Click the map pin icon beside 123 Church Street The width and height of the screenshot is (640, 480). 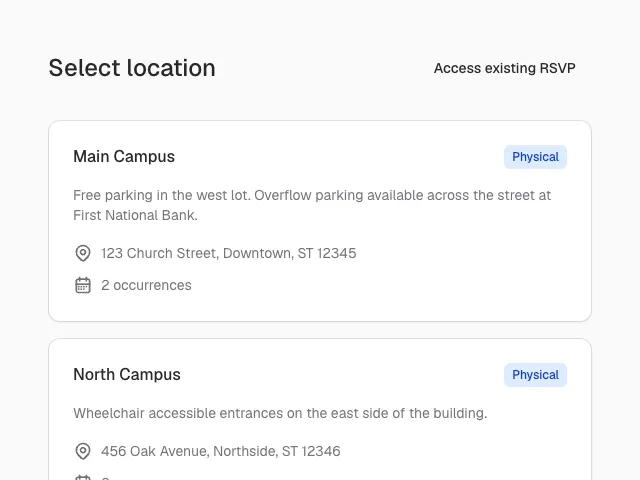coord(83,253)
